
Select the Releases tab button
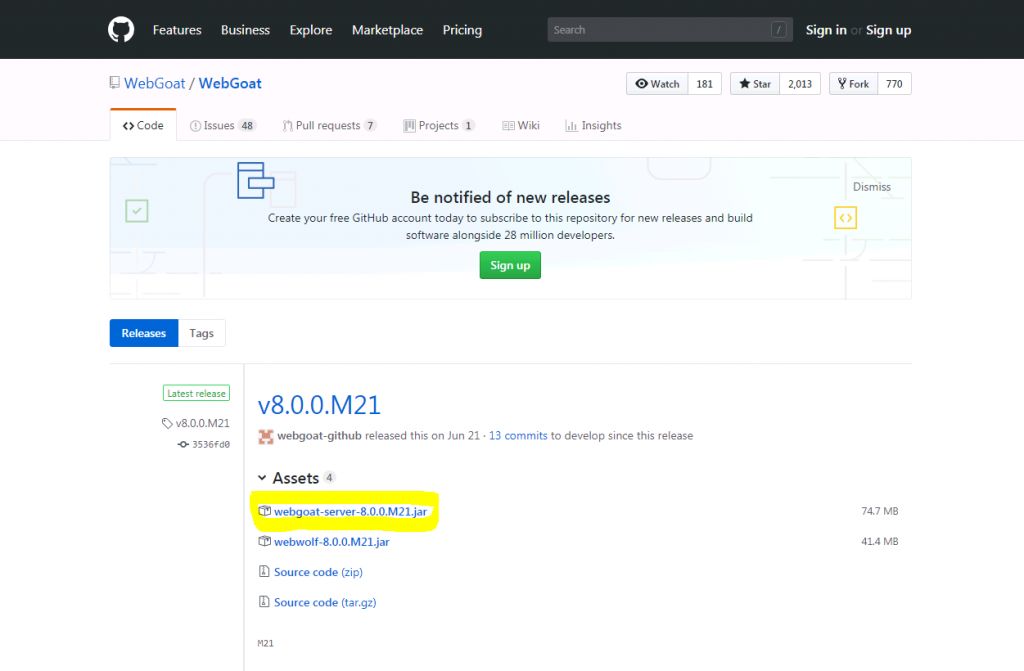click(144, 333)
